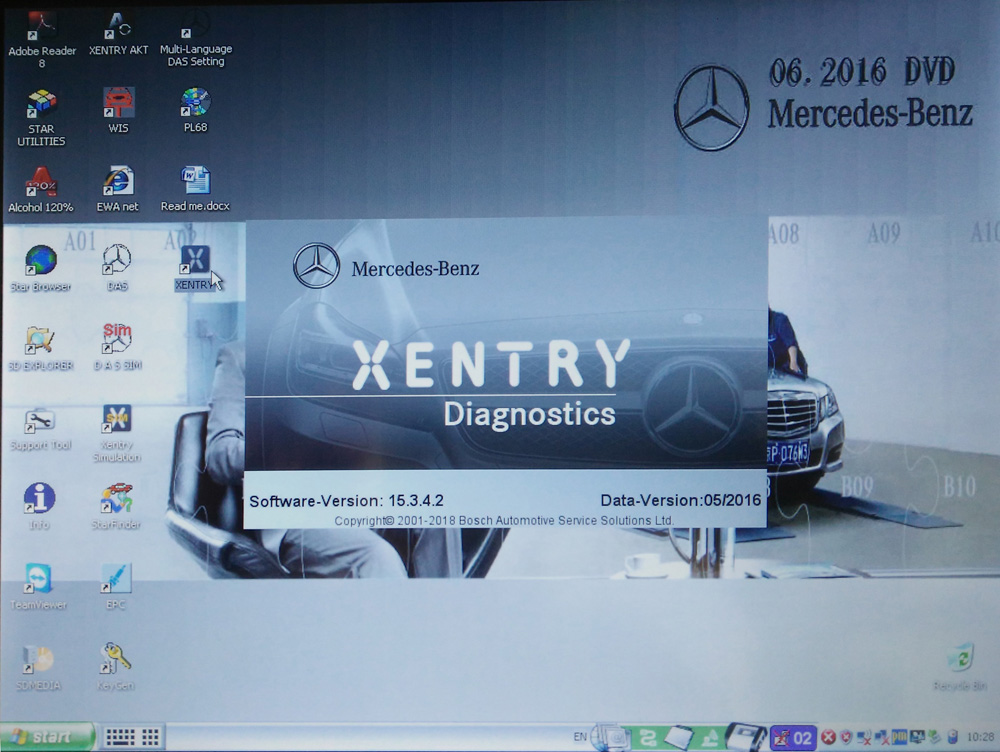Launch the XENTRY AKT shortcut

pyautogui.click(x=118, y=35)
